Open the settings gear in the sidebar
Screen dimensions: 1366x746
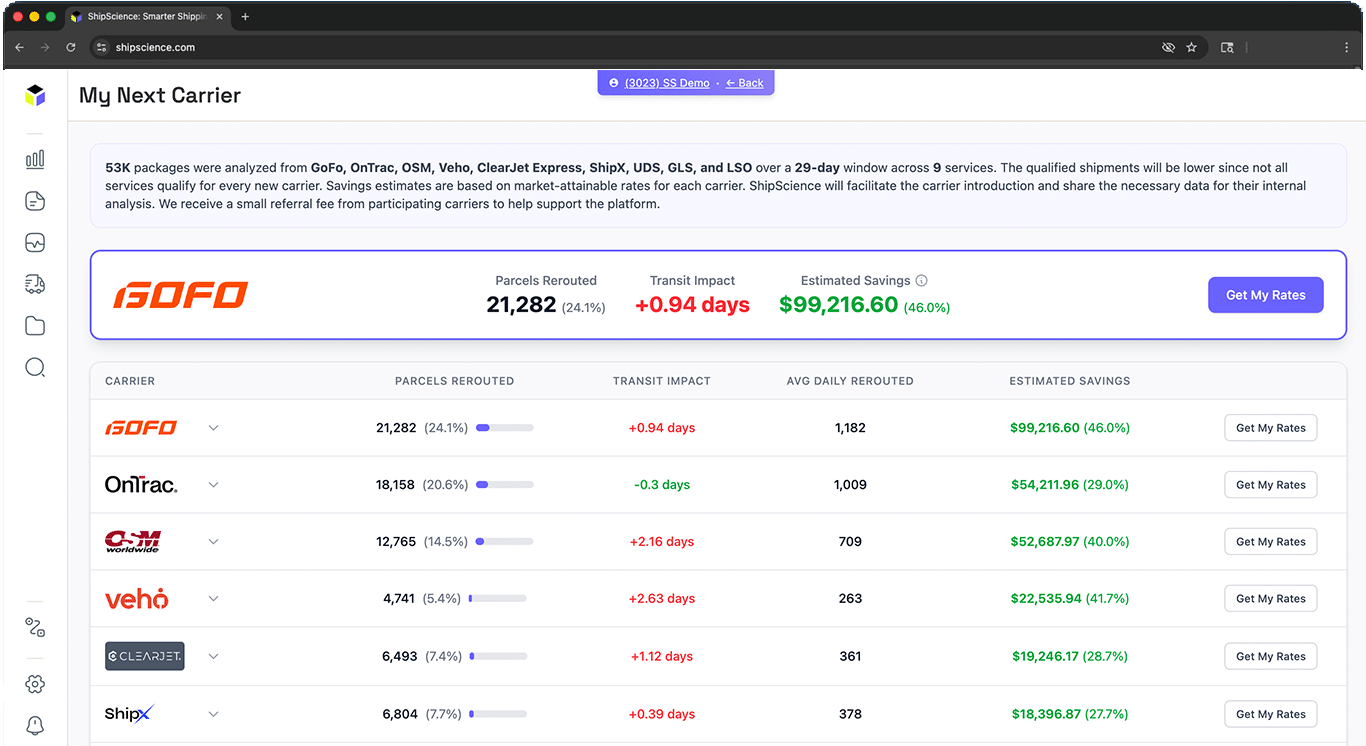click(35, 684)
